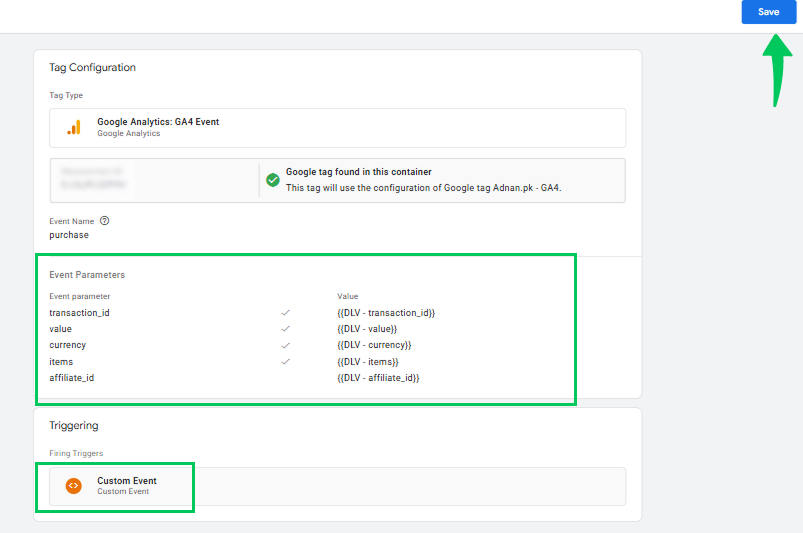The width and height of the screenshot is (803, 533).
Task: Click the {{DLV - transaction_id}} value
Action: [386, 313]
